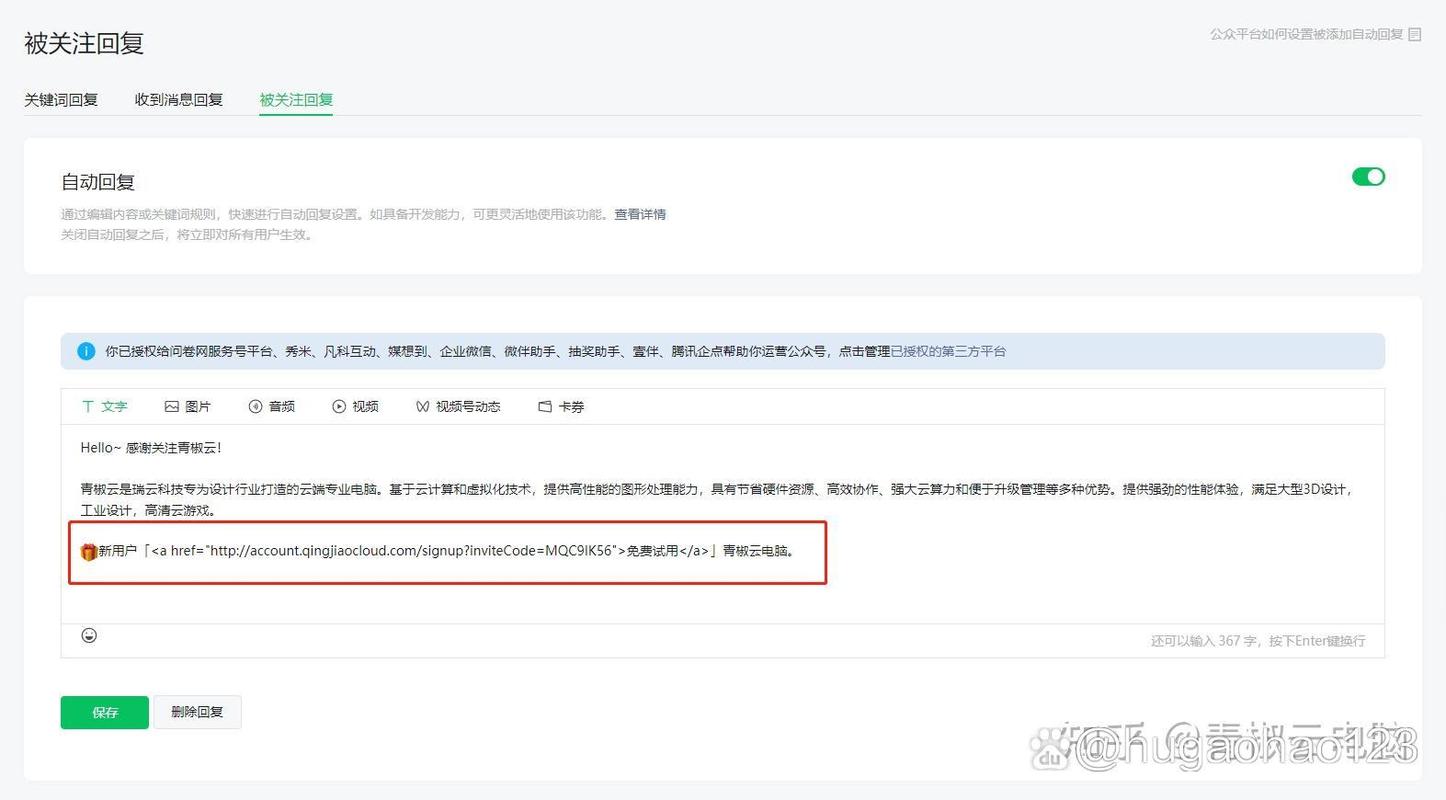The width and height of the screenshot is (1446, 800).
Task: Disable the 自动回复 switch
Action: tap(1367, 176)
